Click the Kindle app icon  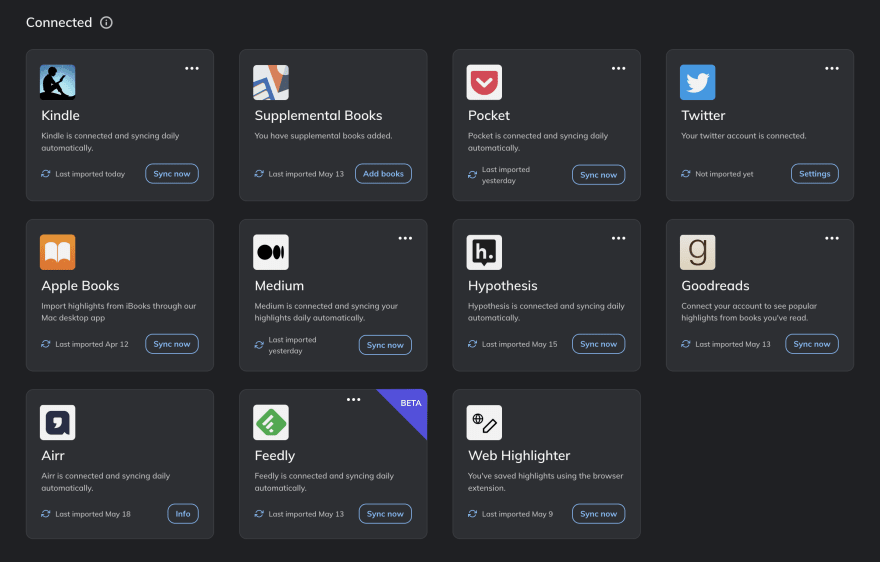click(58, 83)
